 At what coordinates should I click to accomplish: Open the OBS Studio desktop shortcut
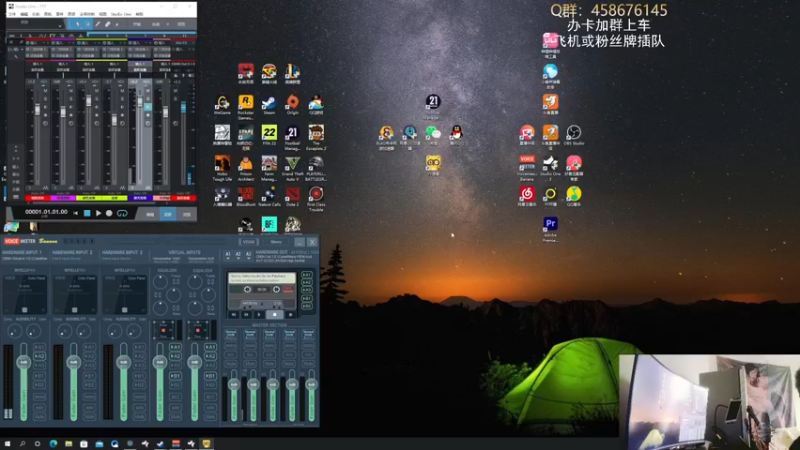pyautogui.click(x=574, y=136)
